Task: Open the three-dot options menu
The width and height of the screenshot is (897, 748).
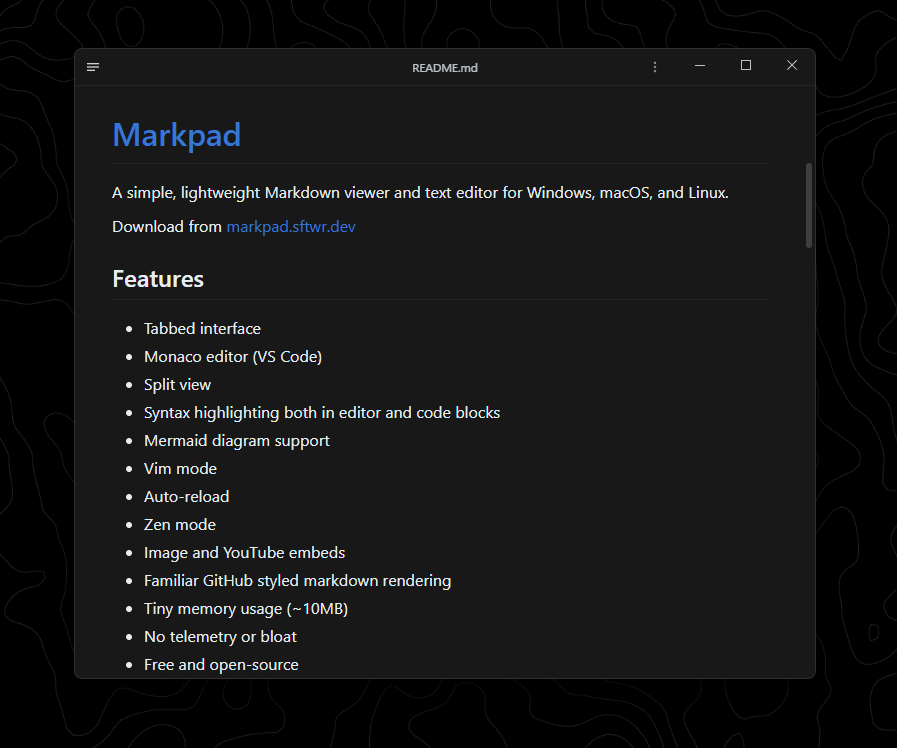Action: click(x=655, y=66)
